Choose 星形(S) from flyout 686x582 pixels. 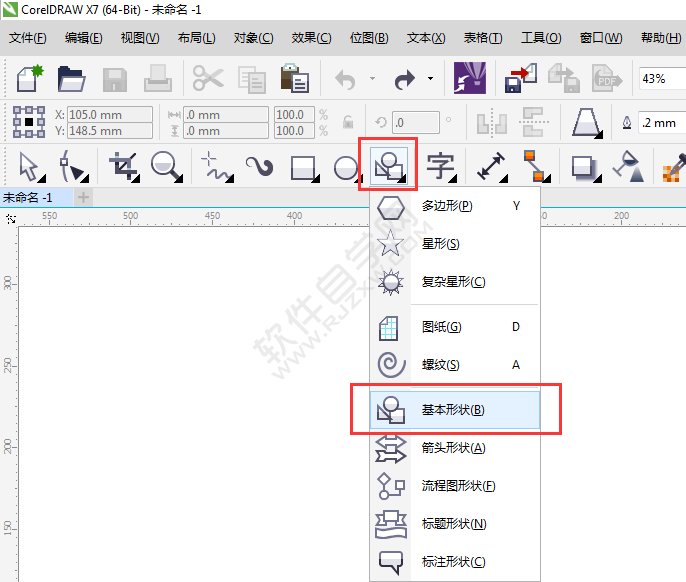[455, 244]
